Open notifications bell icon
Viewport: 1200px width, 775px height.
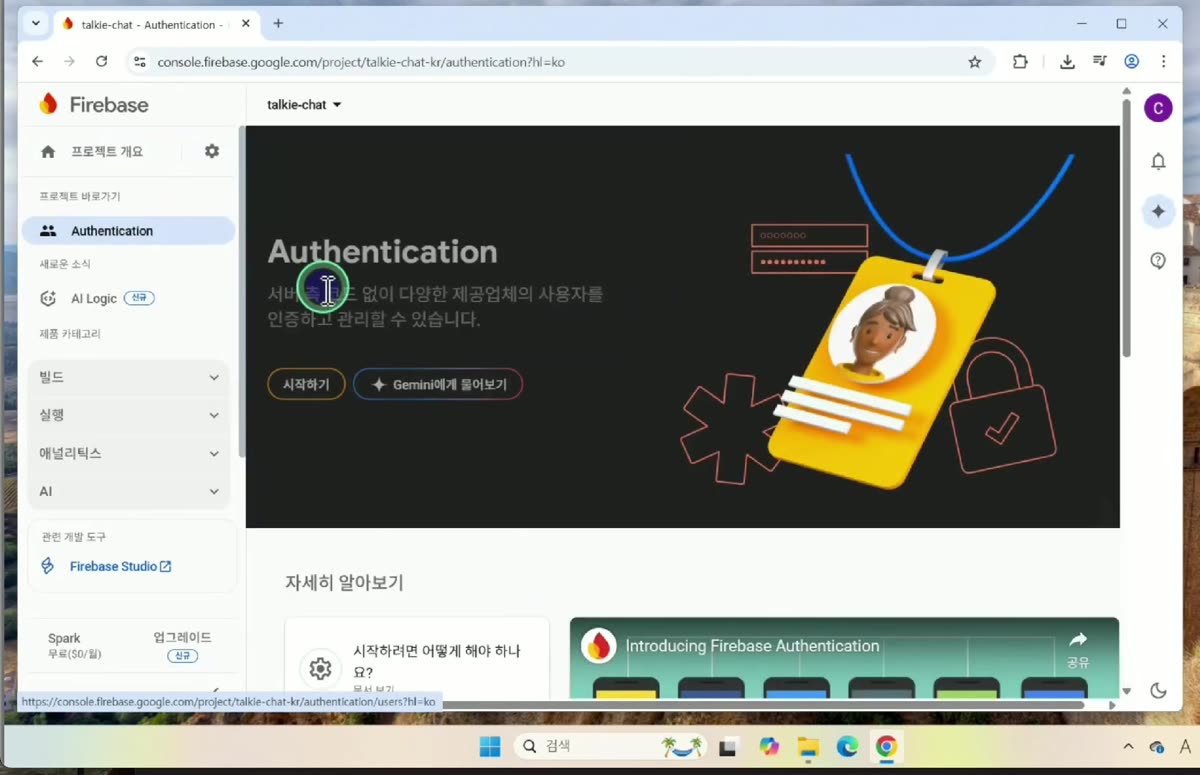tap(1158, 161)
